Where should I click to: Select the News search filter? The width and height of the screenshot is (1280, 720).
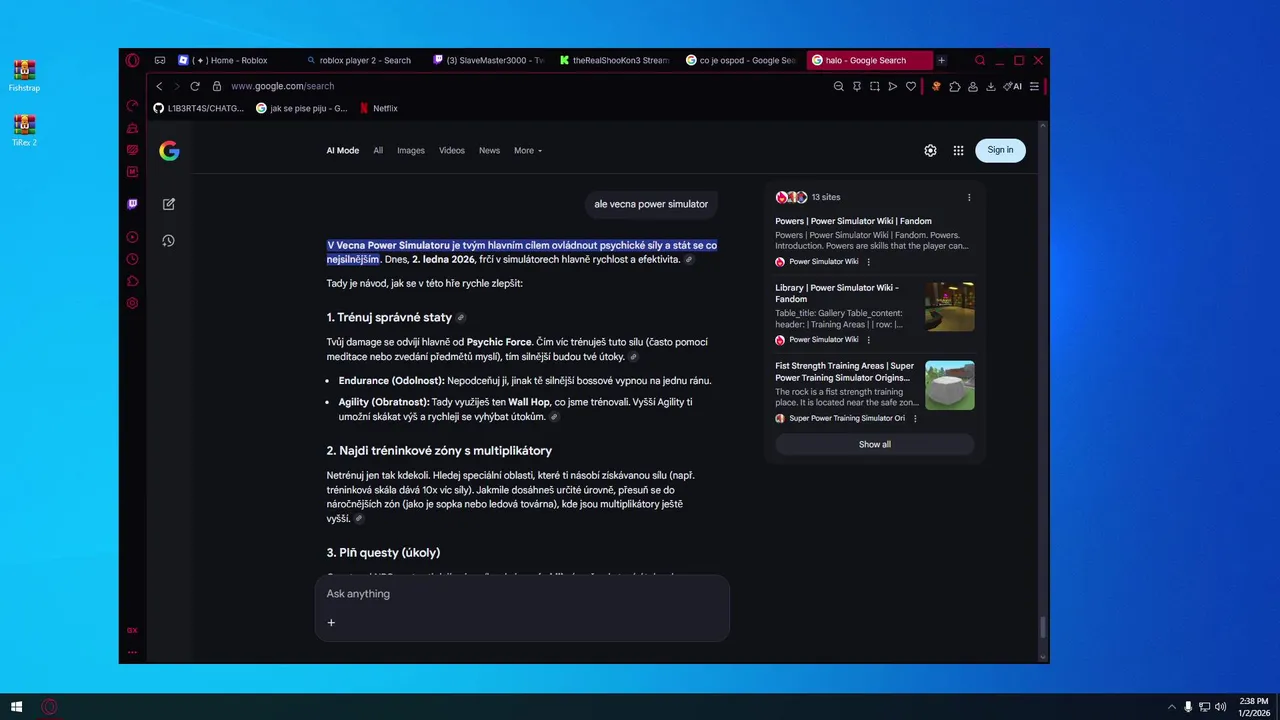click(x=489, y=150)
